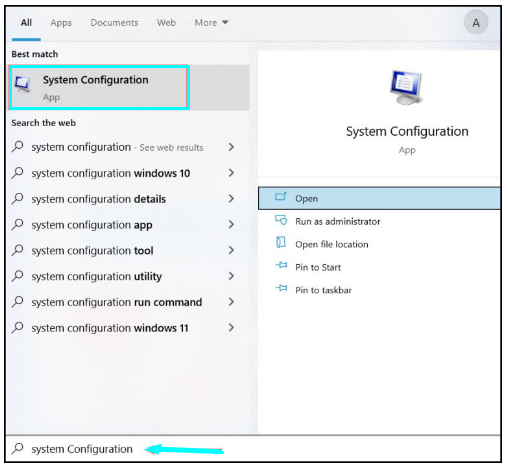Click the Open file location folder icon
The width and height of the screenshot is (508, 471).
[281, 243]
